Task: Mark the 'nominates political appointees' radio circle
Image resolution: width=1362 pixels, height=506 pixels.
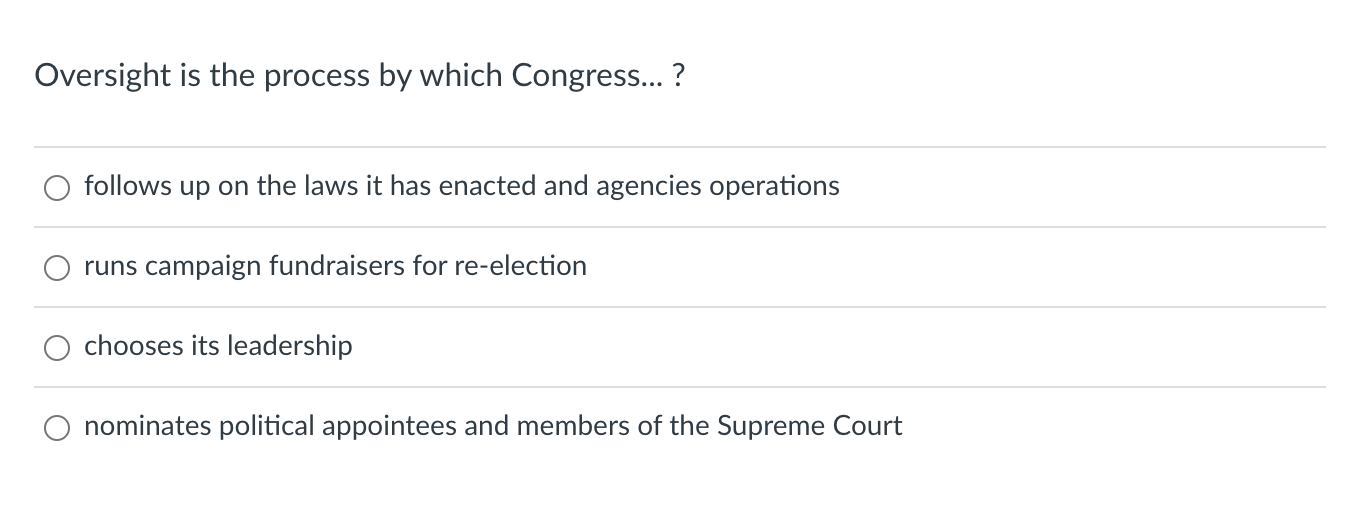Action: point(57,427)
